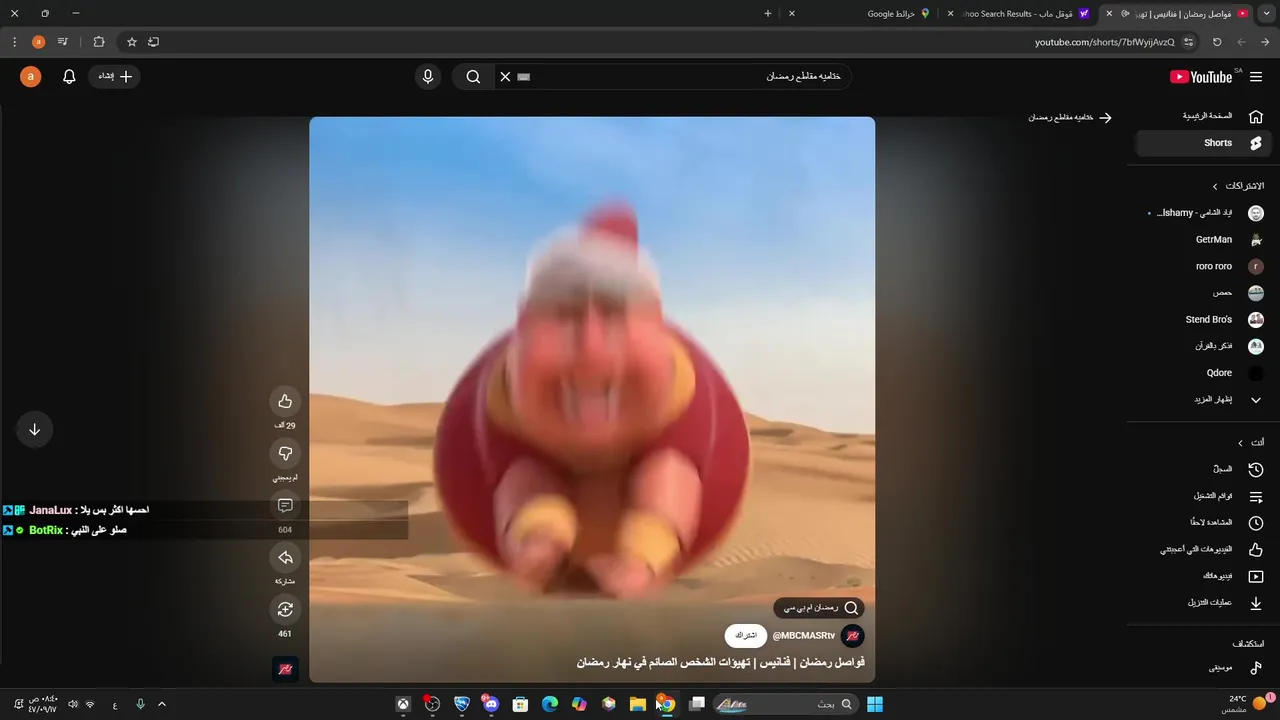Image resolution: width=1280 pixels, height=720 pixels.
Task: Click the taskbar search box بحث
Action: pyautogui.click(x=785, y=704)
